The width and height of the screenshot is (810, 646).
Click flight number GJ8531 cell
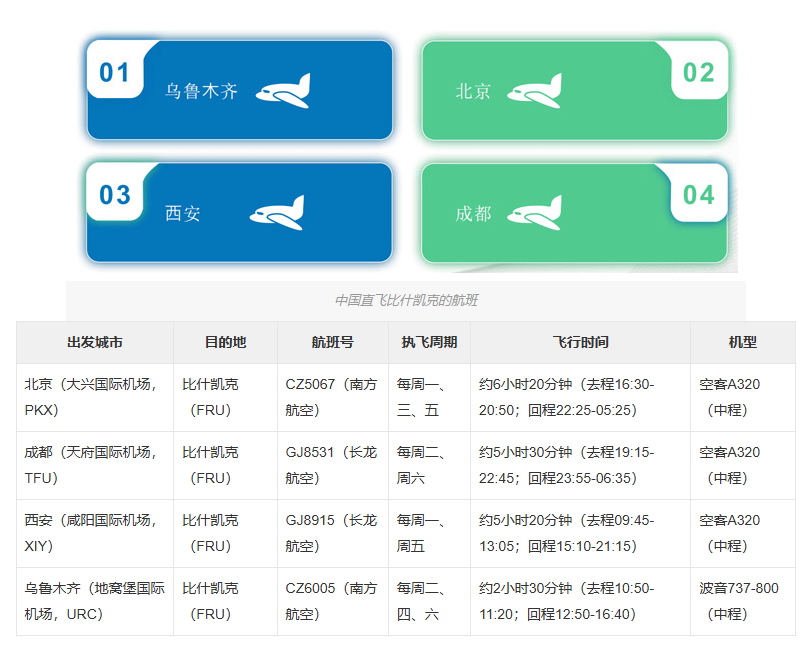331,465
